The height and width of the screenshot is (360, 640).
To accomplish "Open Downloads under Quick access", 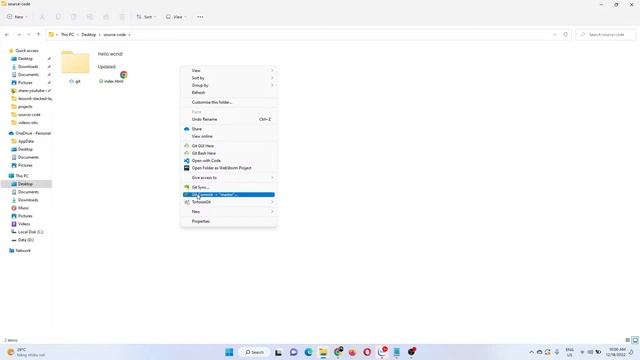I will tap(28, 67).
